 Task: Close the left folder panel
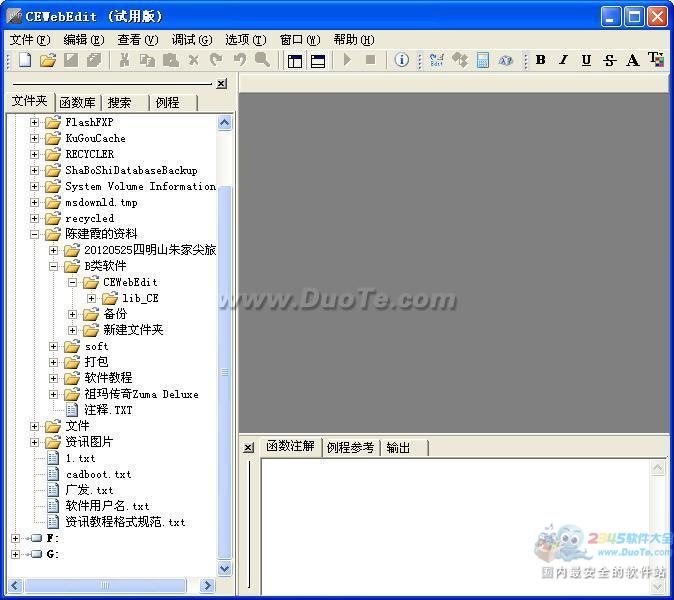point(221,83)
